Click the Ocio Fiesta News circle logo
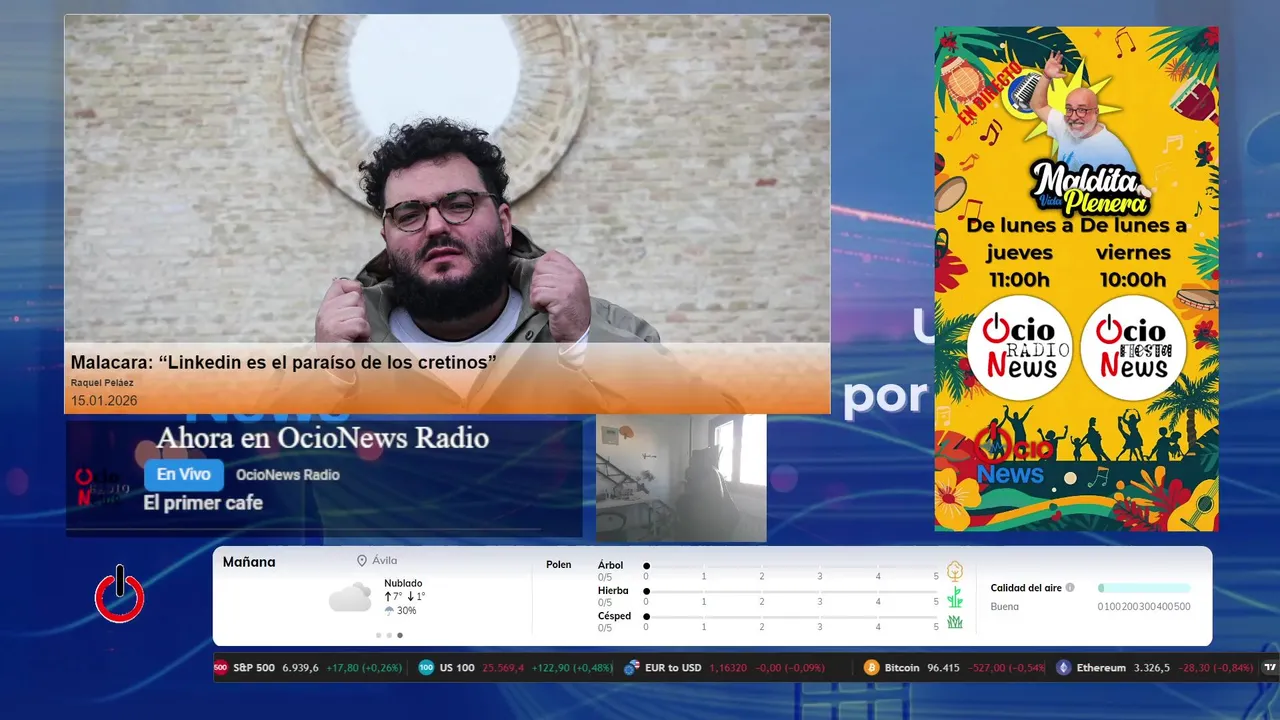The height and width of the screenshot is (720, 1280). [1133, 348]
